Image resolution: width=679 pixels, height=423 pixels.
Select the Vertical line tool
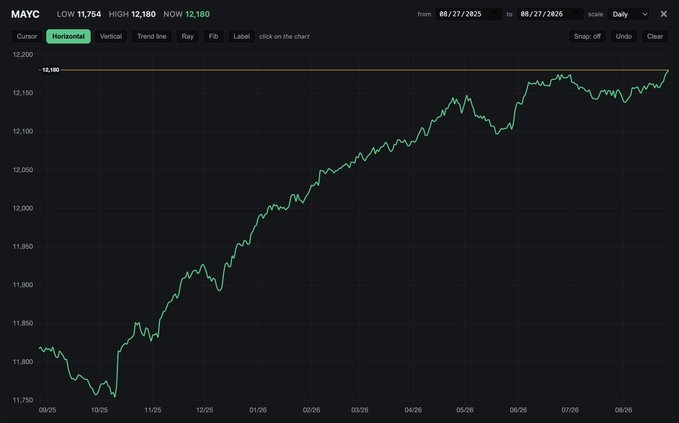(x=111, y=36)
